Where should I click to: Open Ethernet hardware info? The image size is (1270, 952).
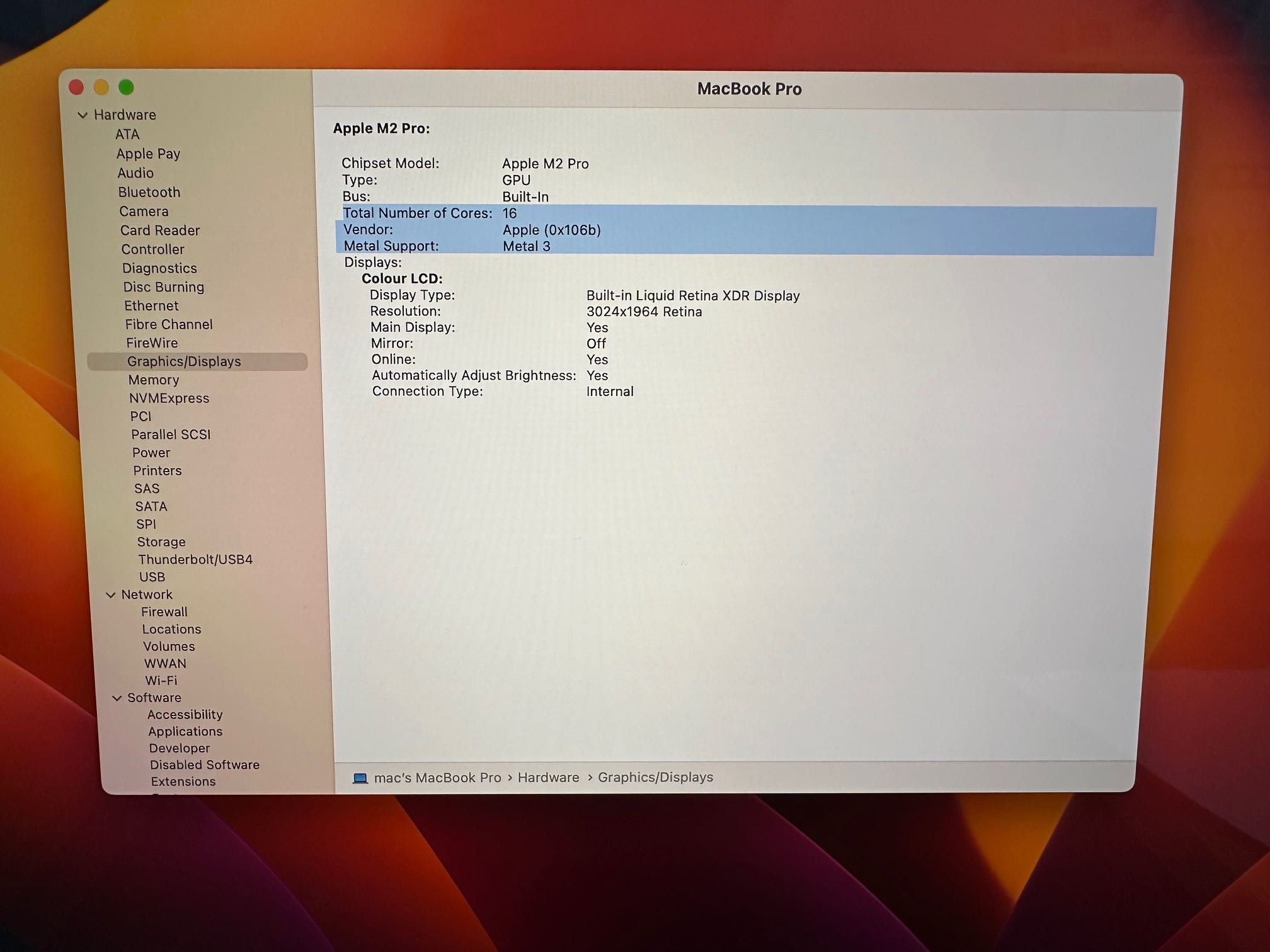(x=151, y=305)
